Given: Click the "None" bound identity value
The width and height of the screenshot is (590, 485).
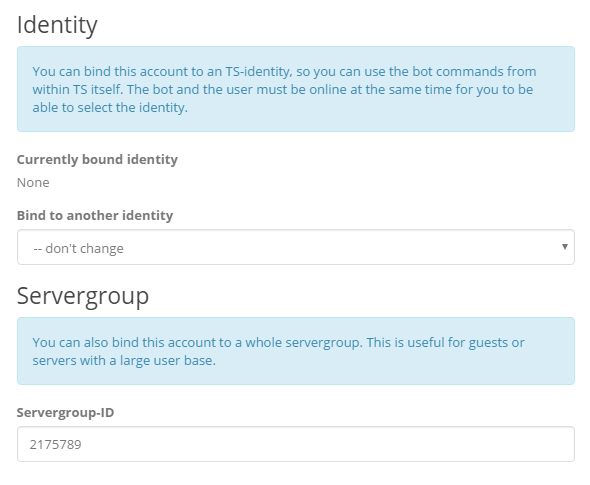Looking at the screenshot, I should point(33,182).
